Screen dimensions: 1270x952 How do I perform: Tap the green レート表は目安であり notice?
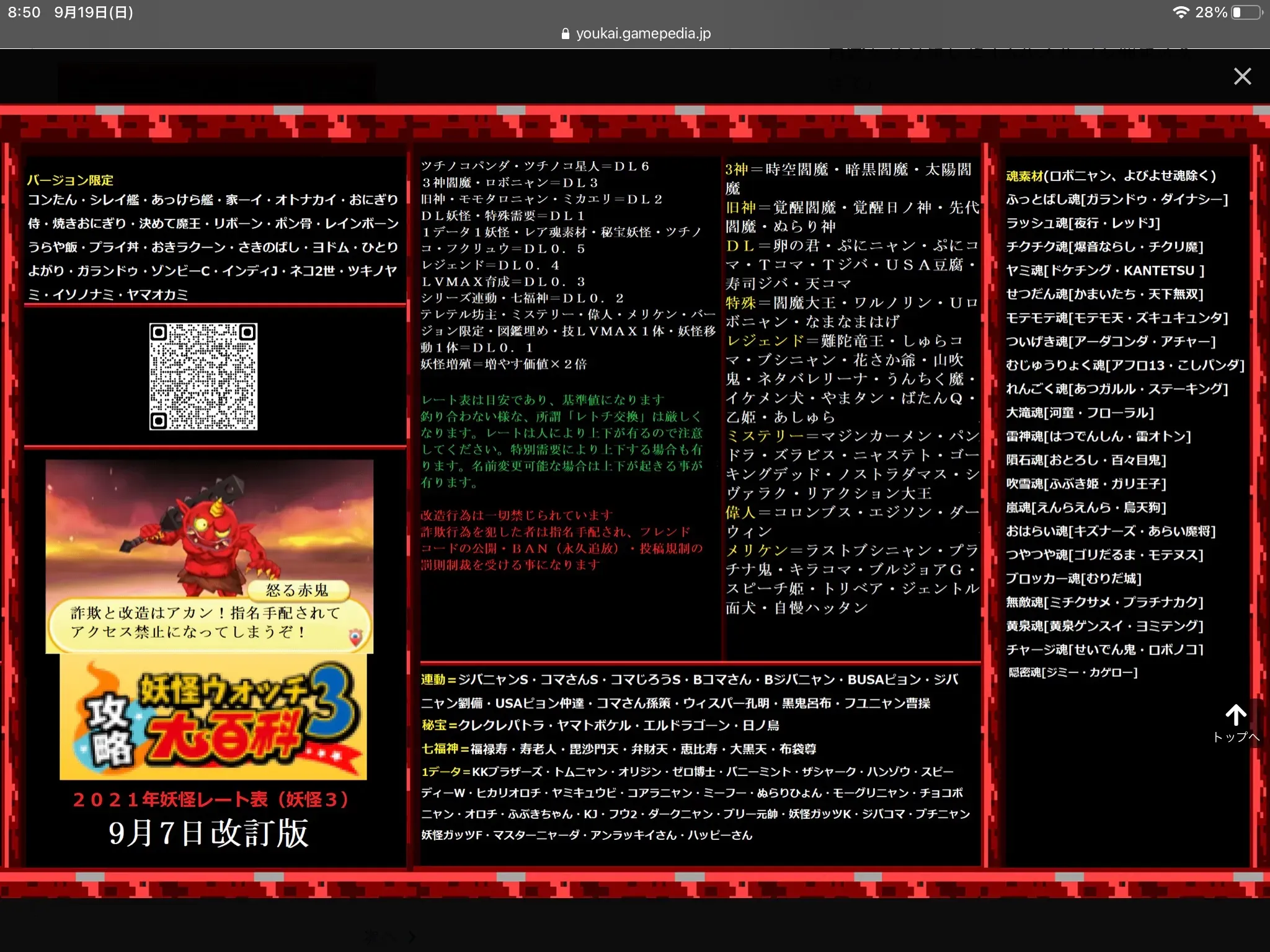click(562, 441)
